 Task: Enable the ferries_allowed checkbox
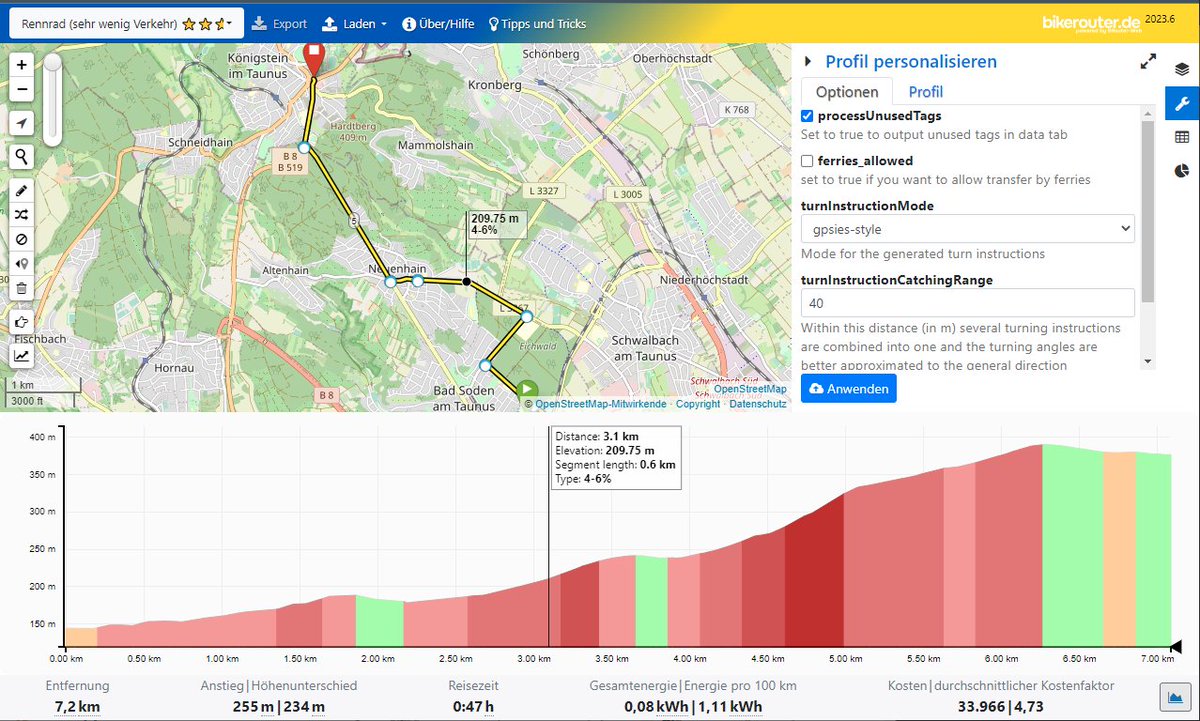[x=807, y=160]
